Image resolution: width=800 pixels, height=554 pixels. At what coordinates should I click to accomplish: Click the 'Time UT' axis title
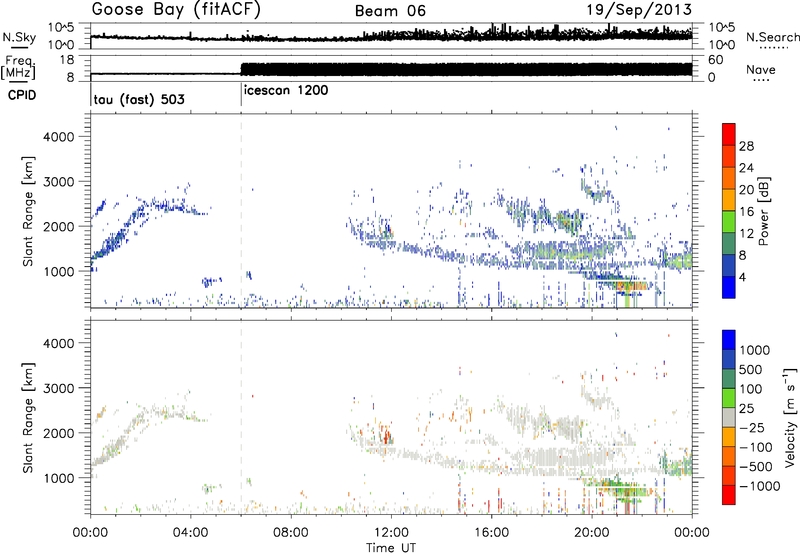pyautogui.click(x=391, y=548)
